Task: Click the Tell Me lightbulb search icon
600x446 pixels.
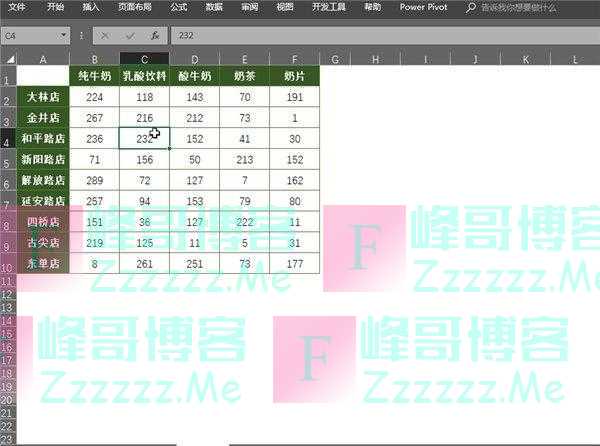Action: point(473,6)
